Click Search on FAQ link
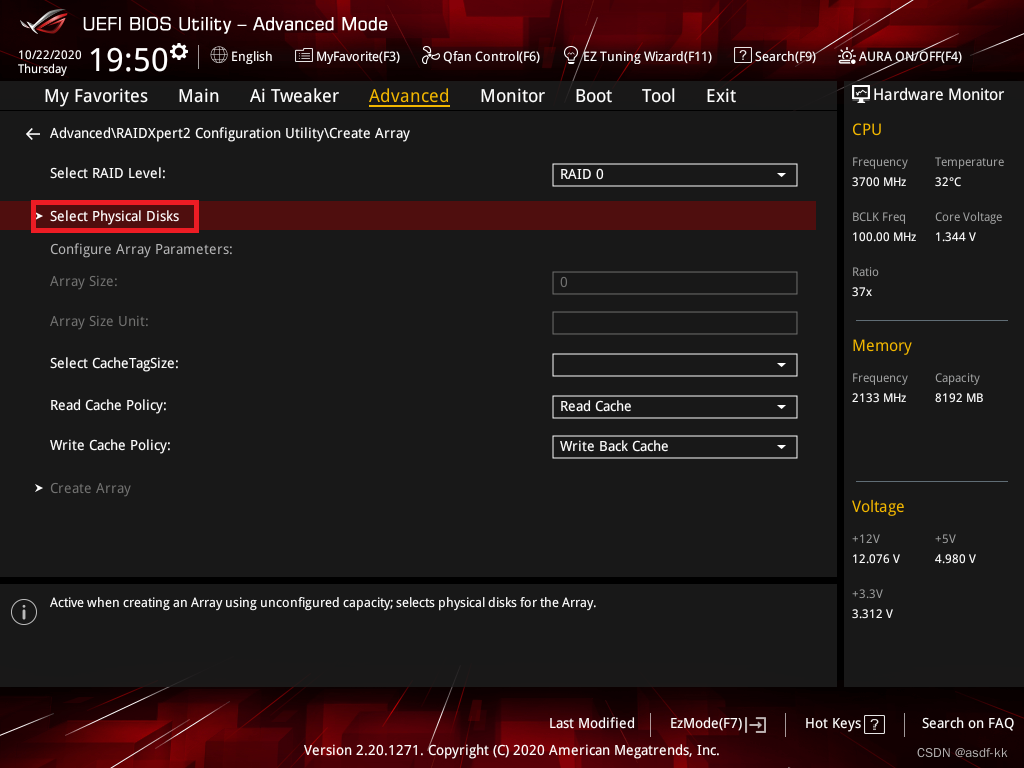This screenshot has width=1024, height=768. (967, 724)
